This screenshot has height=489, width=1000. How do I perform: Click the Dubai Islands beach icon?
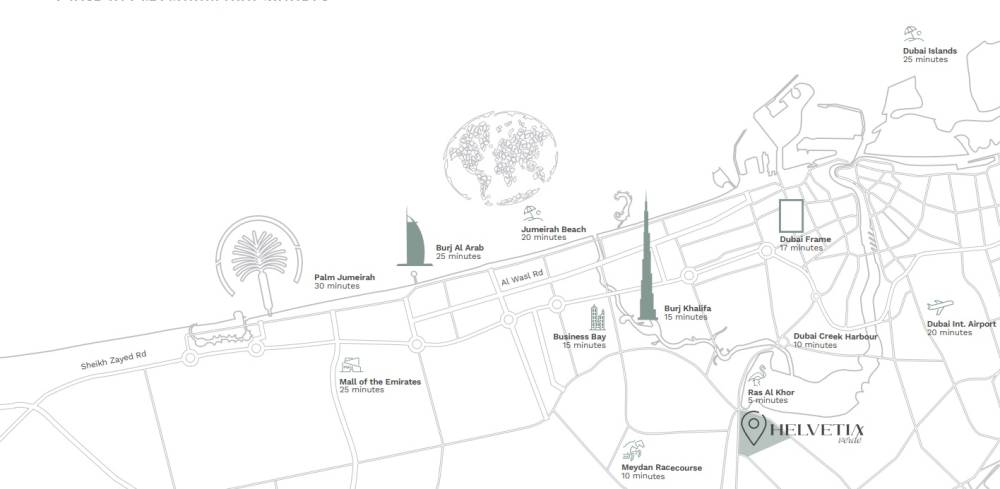click(913, 34)
